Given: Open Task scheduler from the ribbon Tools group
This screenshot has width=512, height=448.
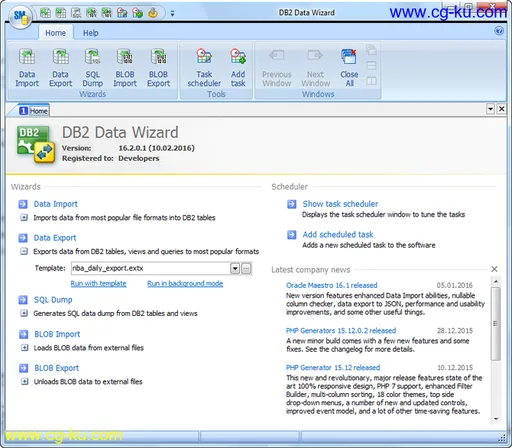Looking at the screenshot, I should coord(204,68).
